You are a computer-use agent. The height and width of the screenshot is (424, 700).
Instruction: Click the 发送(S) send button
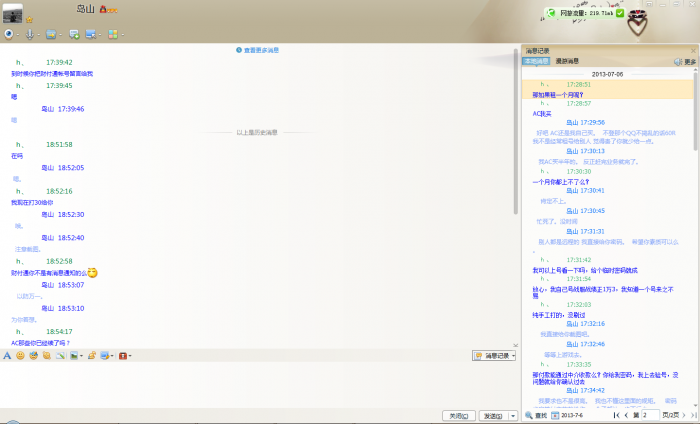pyautogui.click(x=493, y=416)
